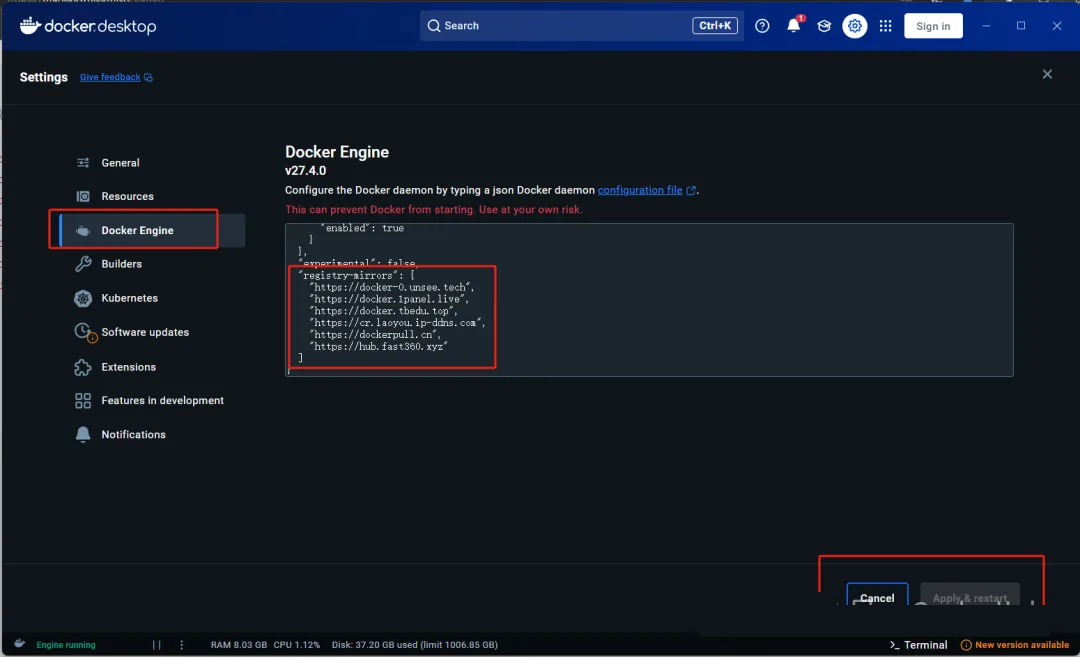Click the Extensions puzzle piece icon

click(x=83, y=367)
